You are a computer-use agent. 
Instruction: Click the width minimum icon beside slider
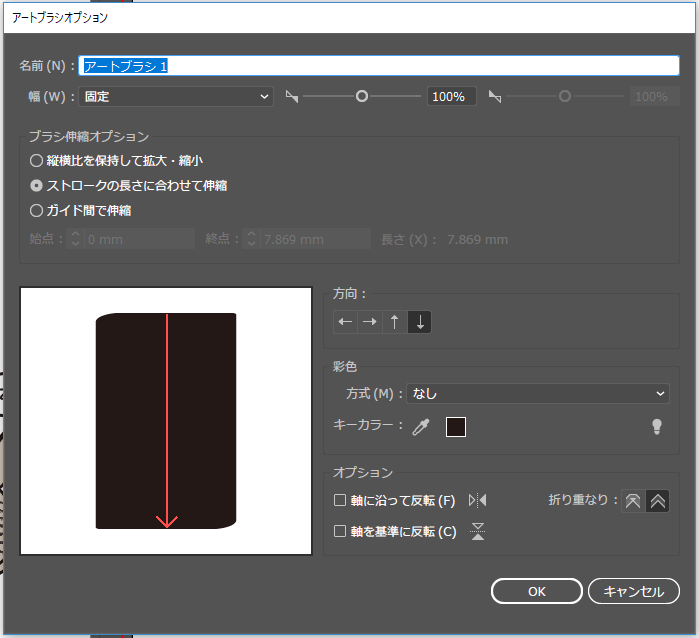(292, 96)
